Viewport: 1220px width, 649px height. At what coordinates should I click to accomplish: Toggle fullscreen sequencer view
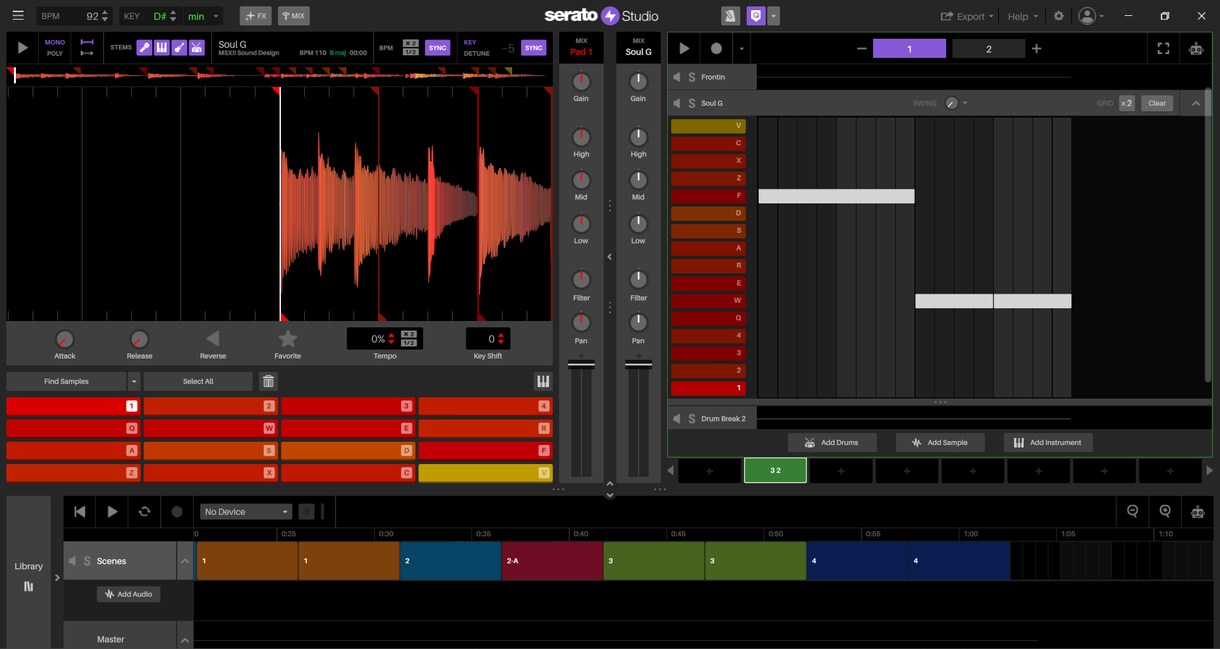(x=1163, y=48)
